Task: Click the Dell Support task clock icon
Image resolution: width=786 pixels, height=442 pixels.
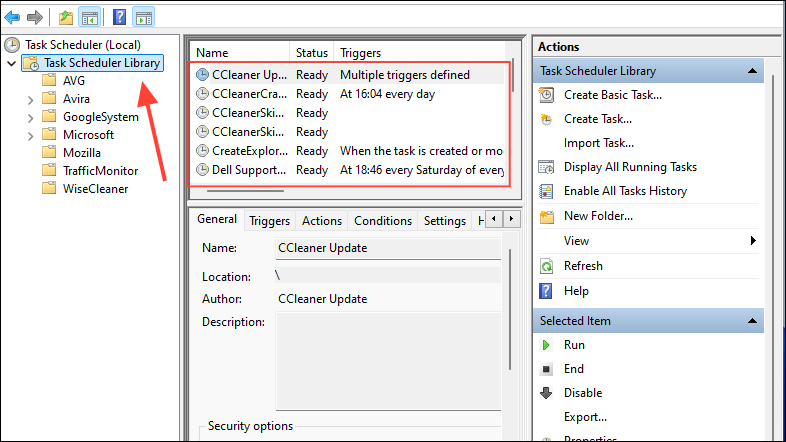Action: (x=202, y=170)
